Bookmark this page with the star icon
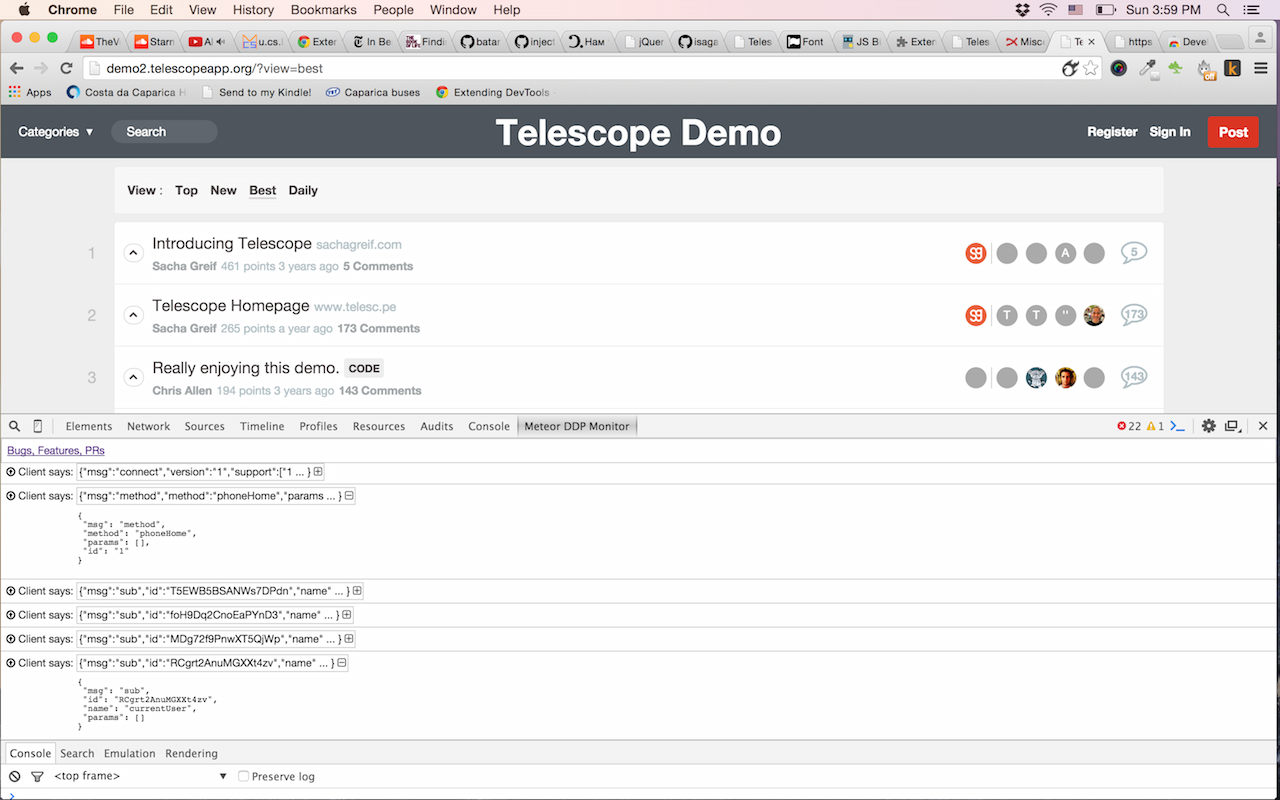 1091,68
